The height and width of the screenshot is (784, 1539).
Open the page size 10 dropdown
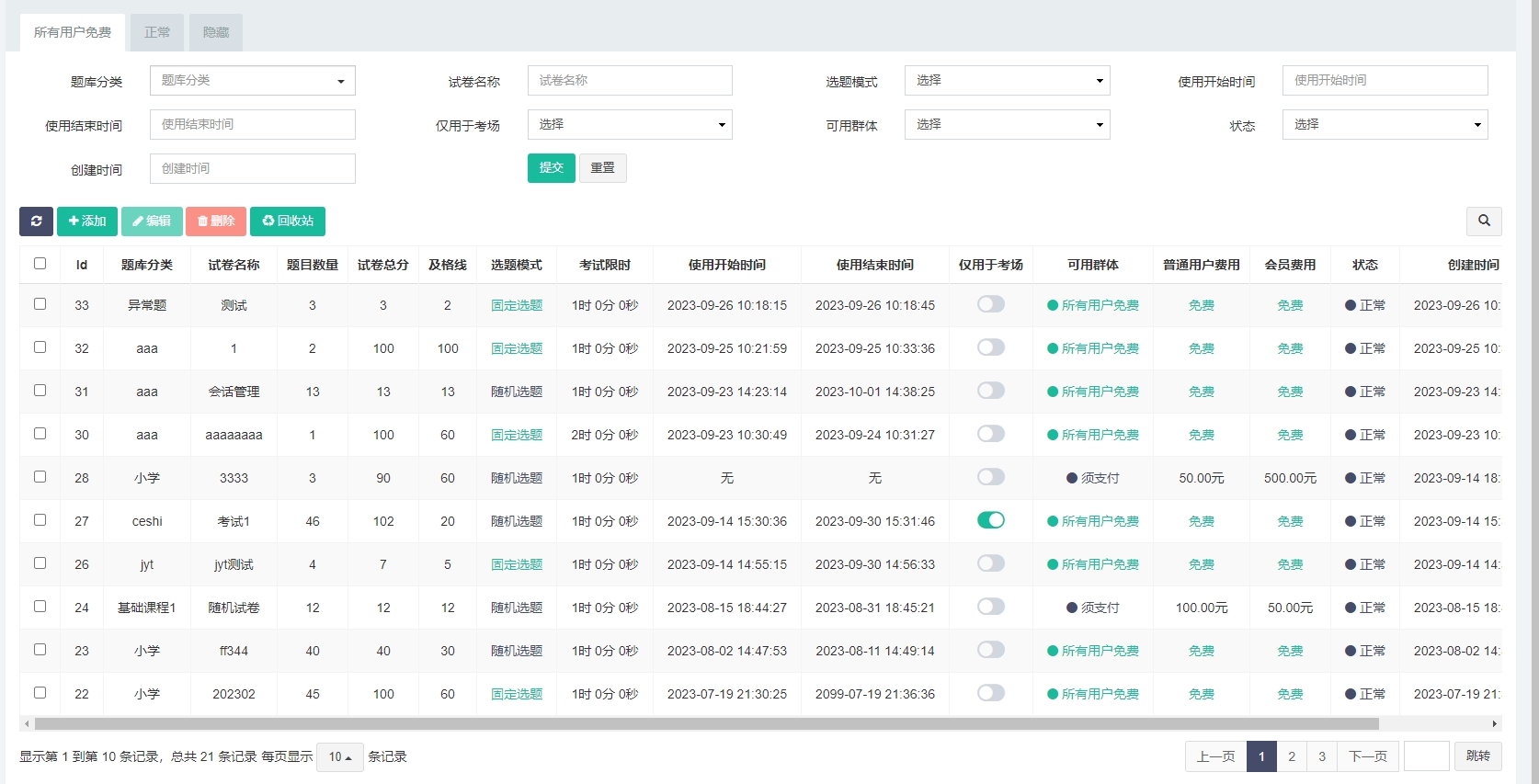(340, 757)
